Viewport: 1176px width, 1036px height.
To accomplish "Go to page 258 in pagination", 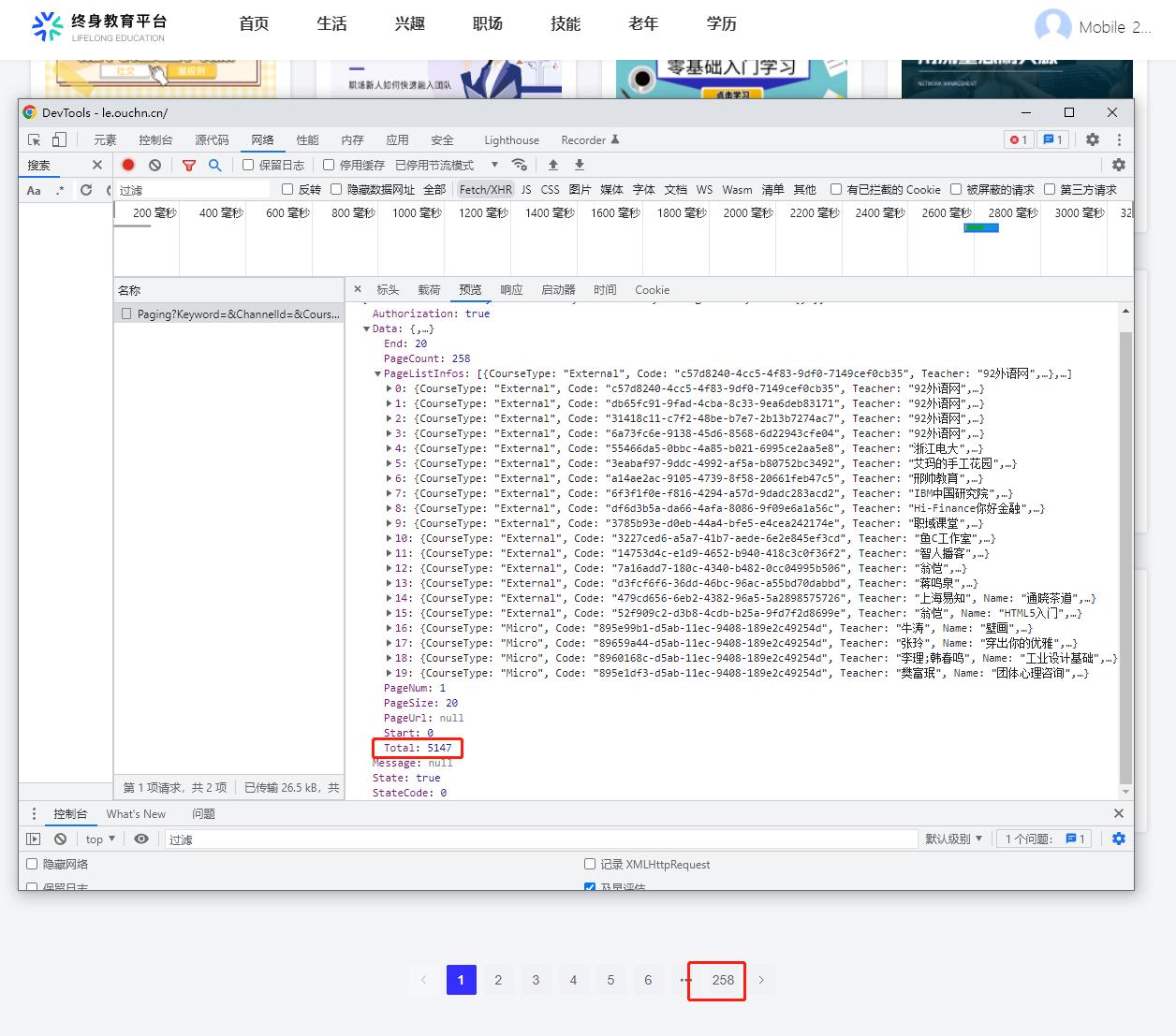I will coord(723,980).
